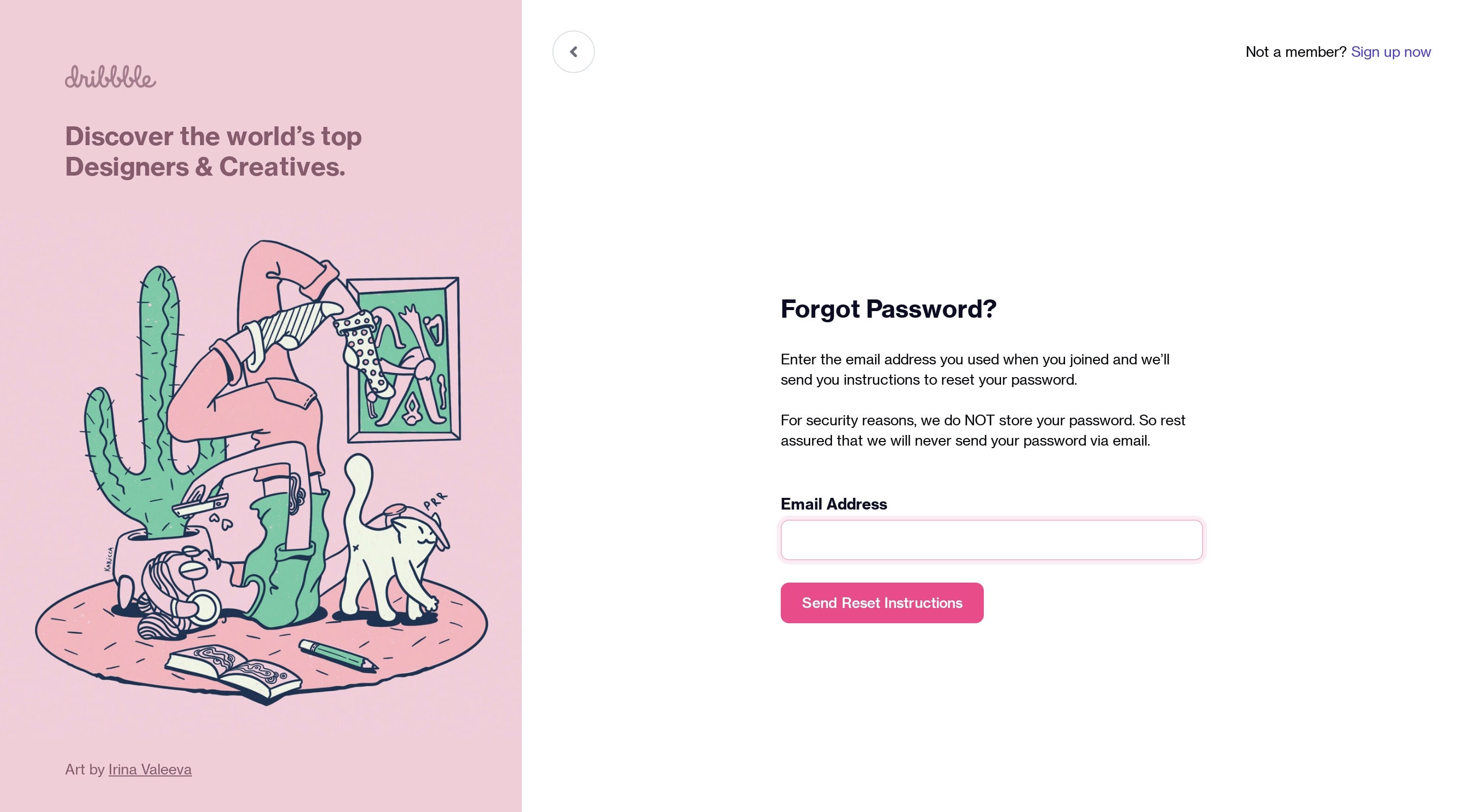Select the circular navigation button at top
Image resolution: width=1462 pixels, height=812 pixels.
tap(574, 51)
